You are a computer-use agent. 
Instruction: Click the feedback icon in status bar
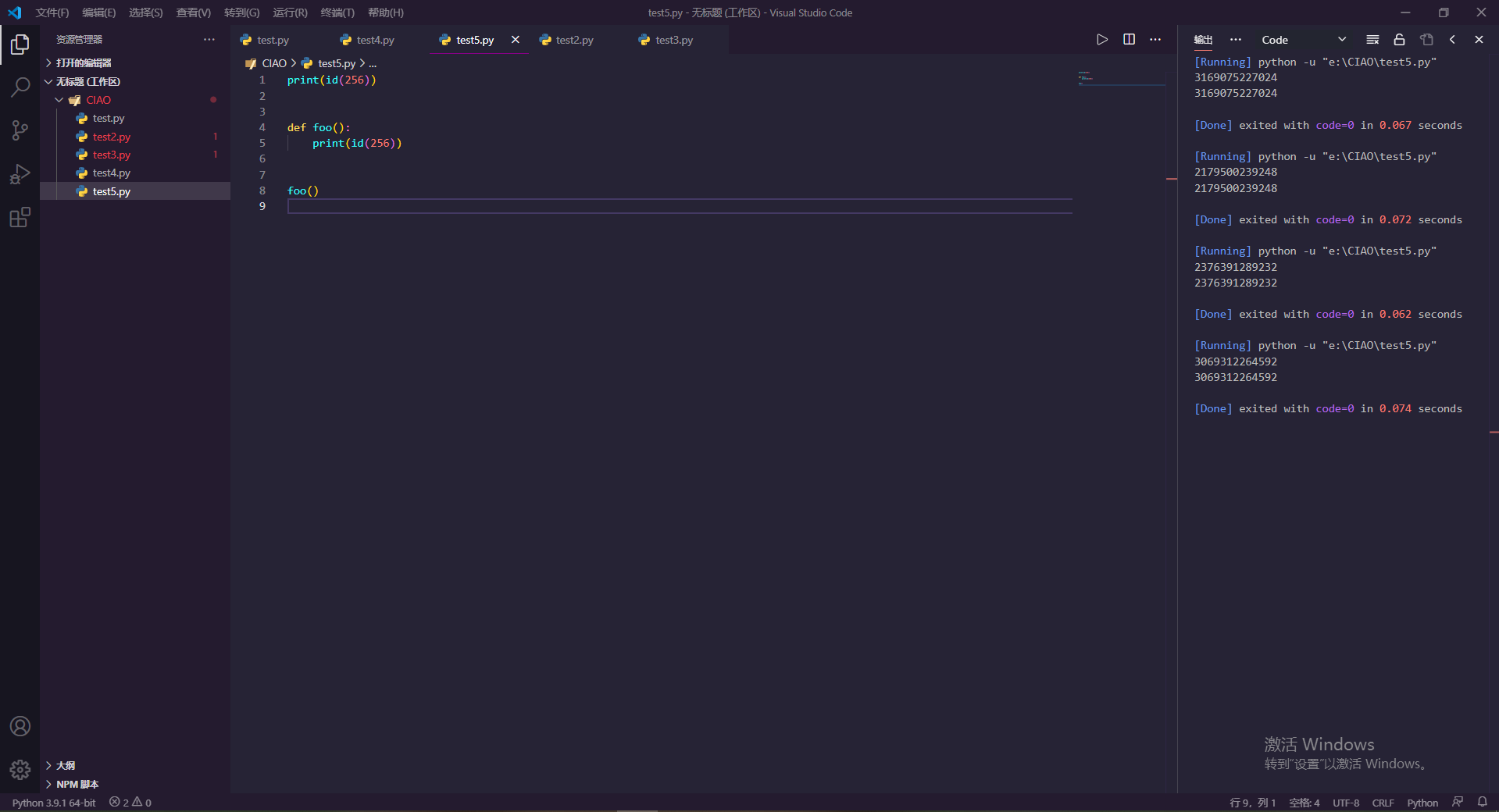coord(1458,803)
